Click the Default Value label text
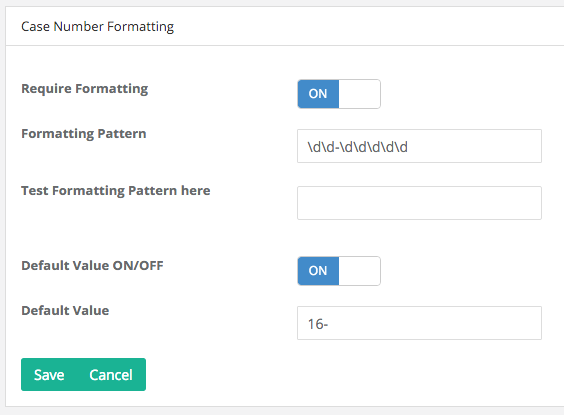564x415 pixels. (65, 310)
